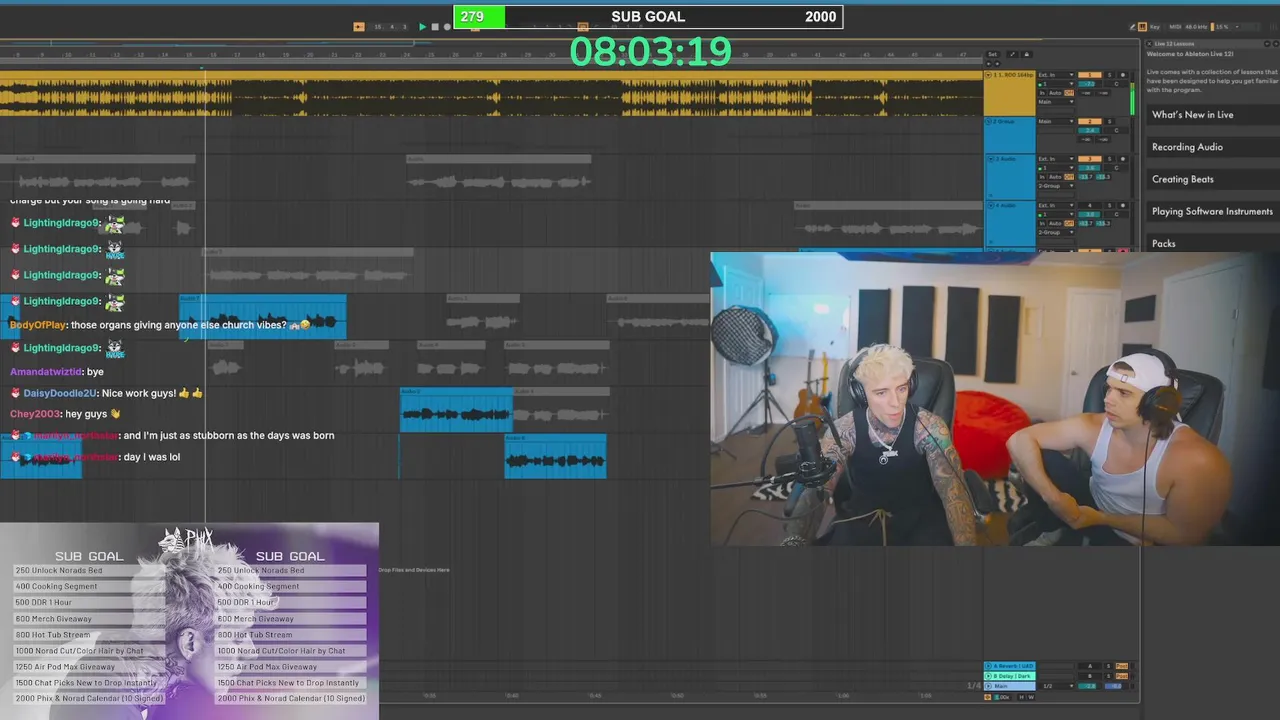Click the icon between Set and lock
This screenshot has height=720, width=1280.
pyautogui.click(x=1012, y=54)
